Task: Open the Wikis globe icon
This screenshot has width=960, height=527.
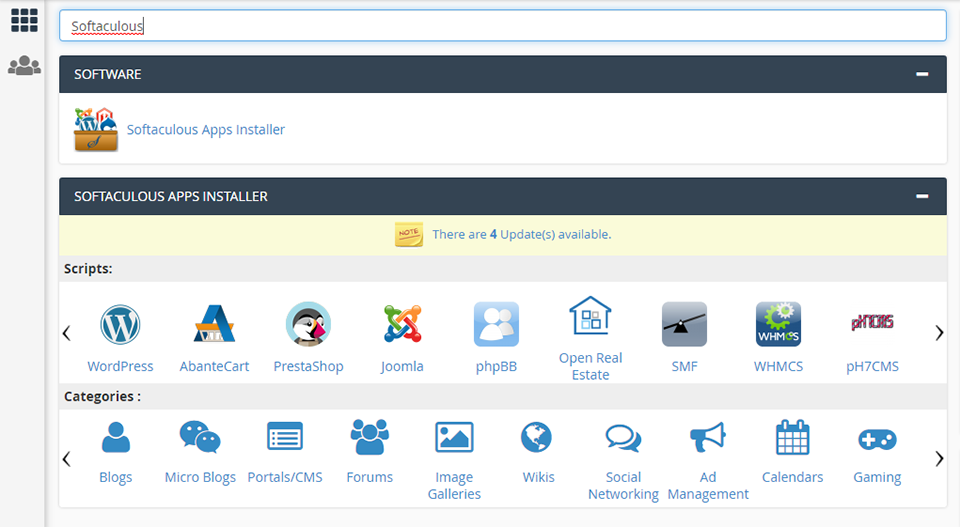Action: point(536,437)
